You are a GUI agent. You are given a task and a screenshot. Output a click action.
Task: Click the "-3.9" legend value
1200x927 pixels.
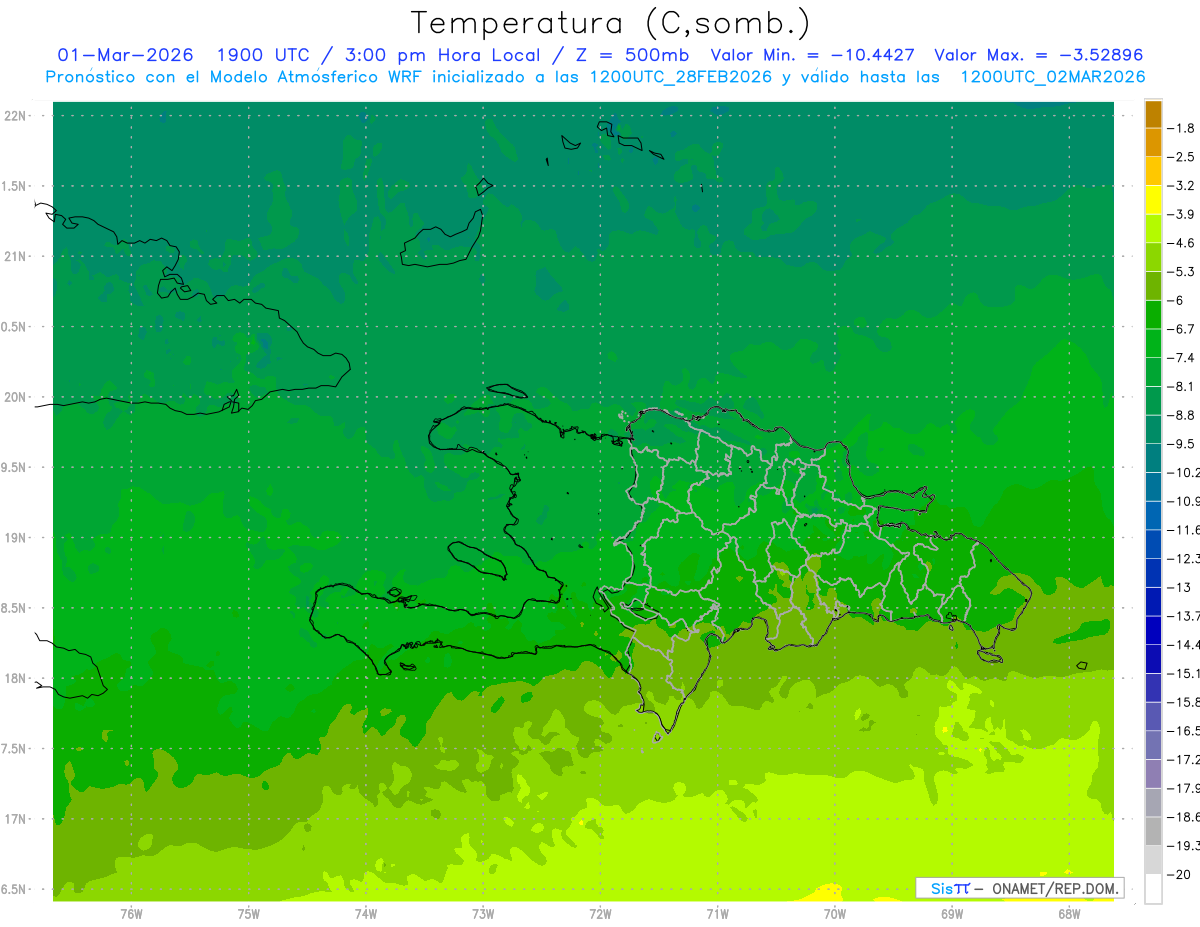point(1181,214)
